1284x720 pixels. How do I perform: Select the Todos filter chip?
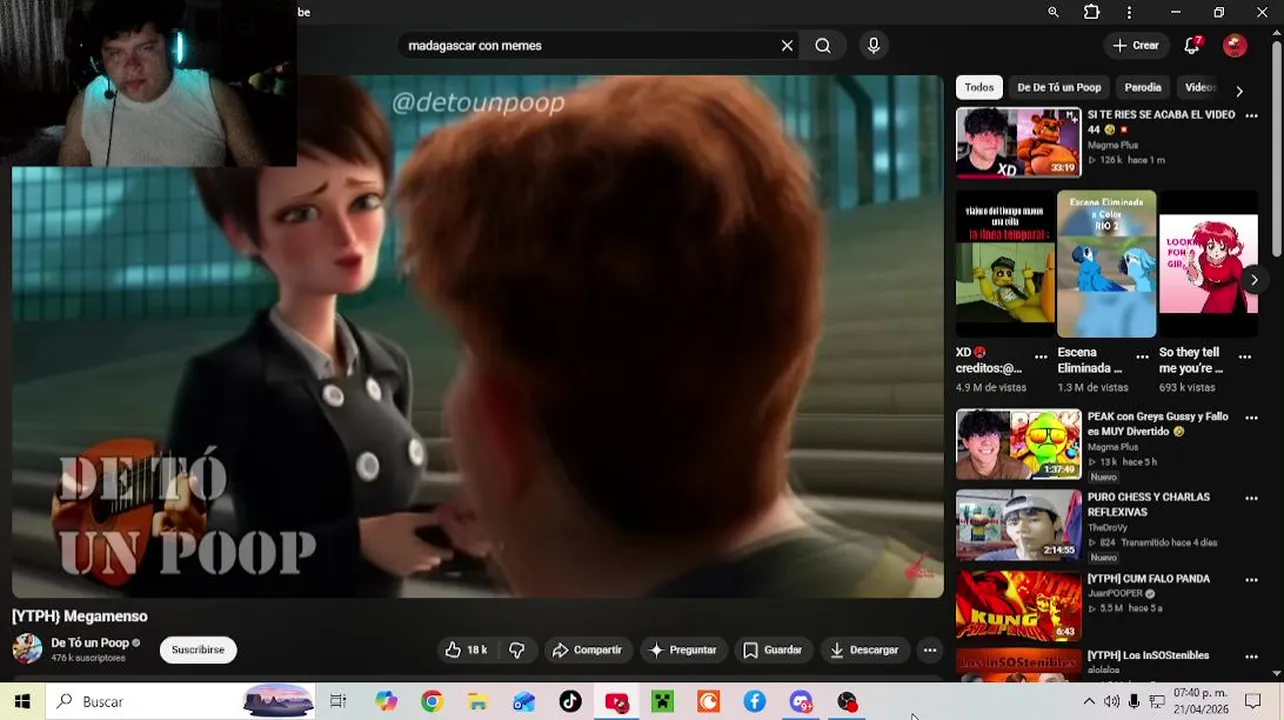(979, 87)
